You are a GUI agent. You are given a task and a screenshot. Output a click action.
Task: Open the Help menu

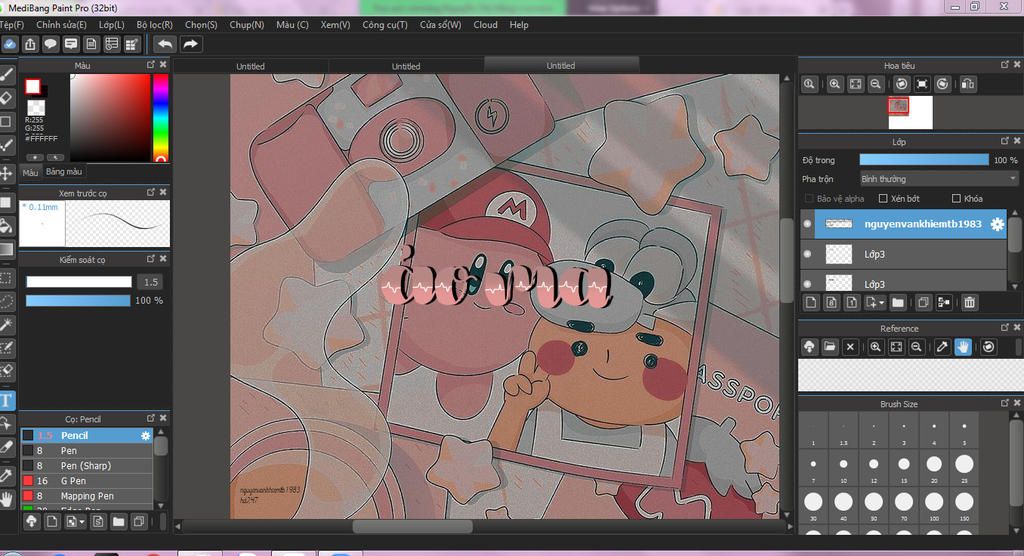519,24
